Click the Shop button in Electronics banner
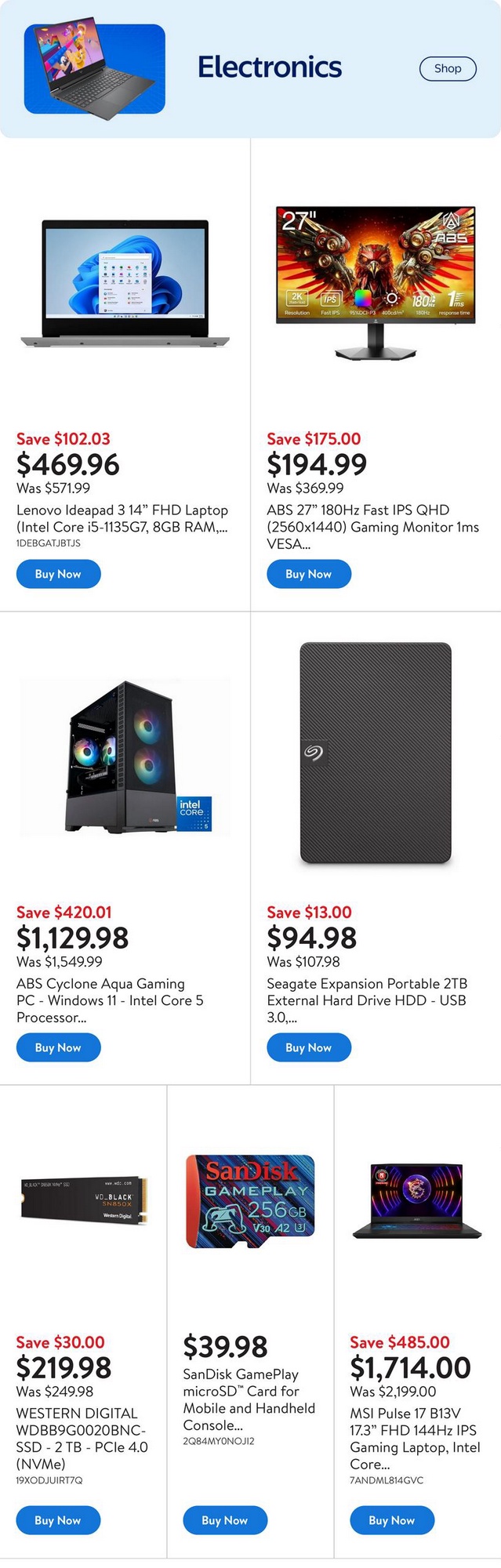The image size is (501, 1568). coord(448,68)
